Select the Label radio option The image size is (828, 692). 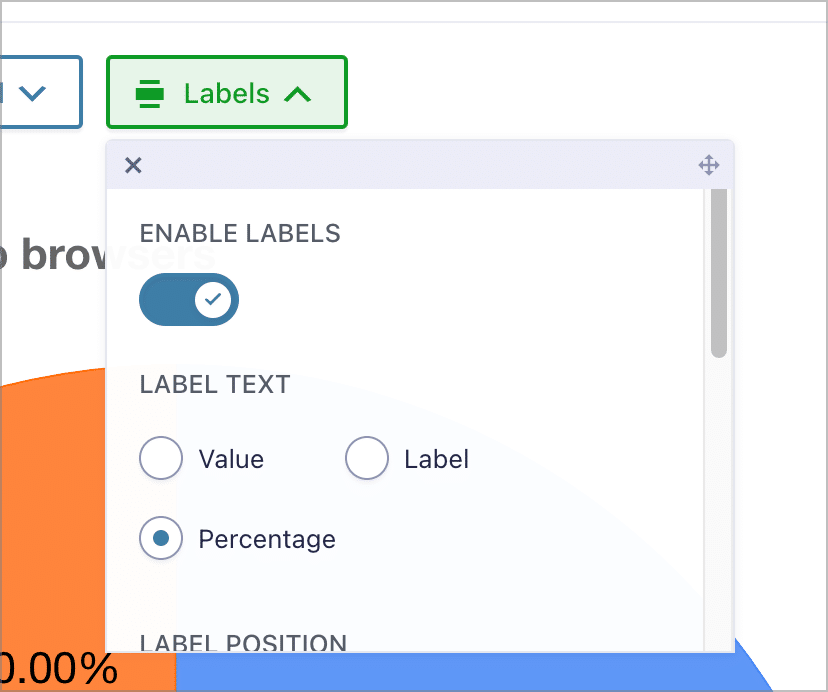click(x=367, y=458)
